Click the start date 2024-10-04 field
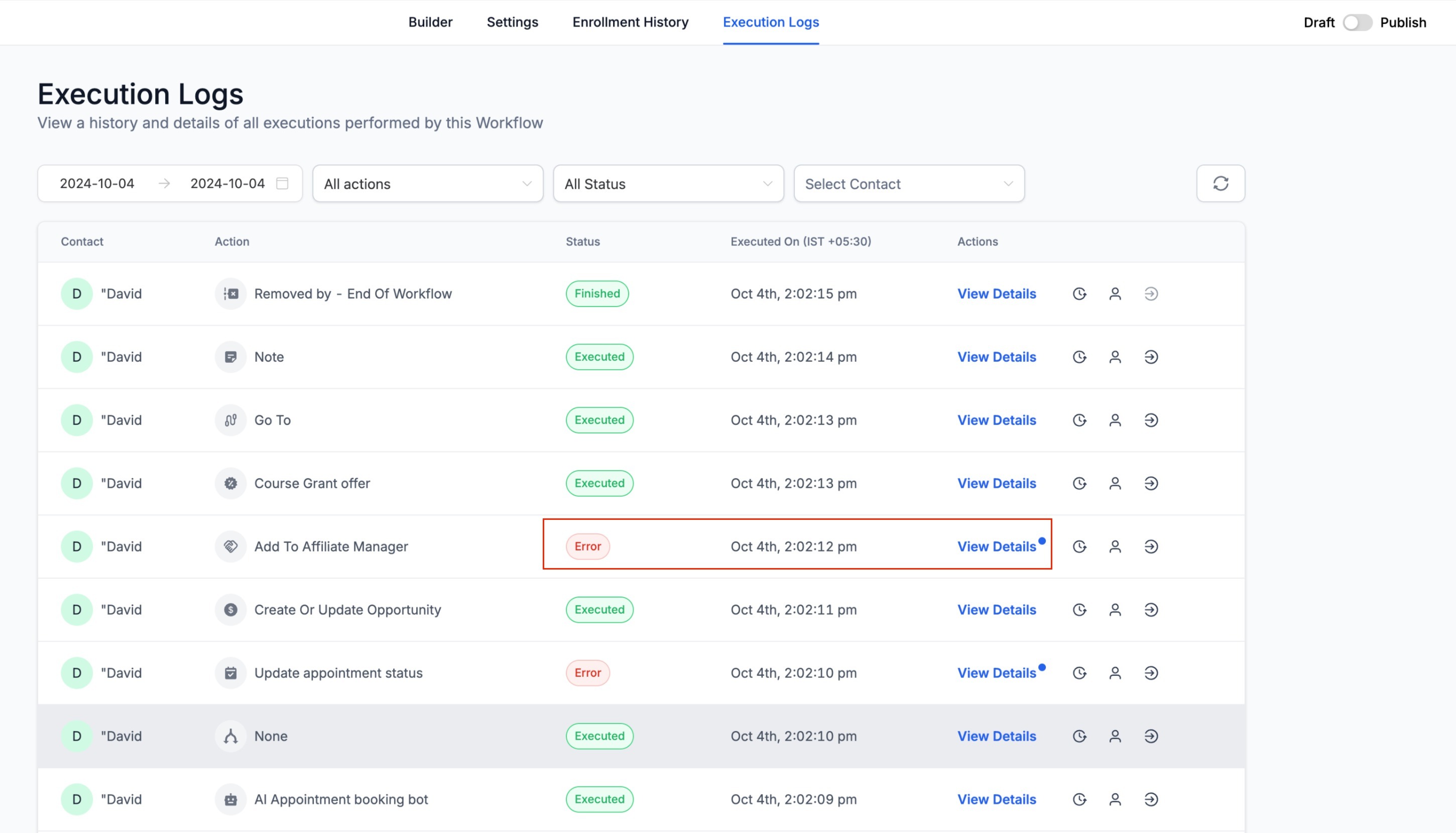Screen dimensions: 1456x833 point(97,184)
